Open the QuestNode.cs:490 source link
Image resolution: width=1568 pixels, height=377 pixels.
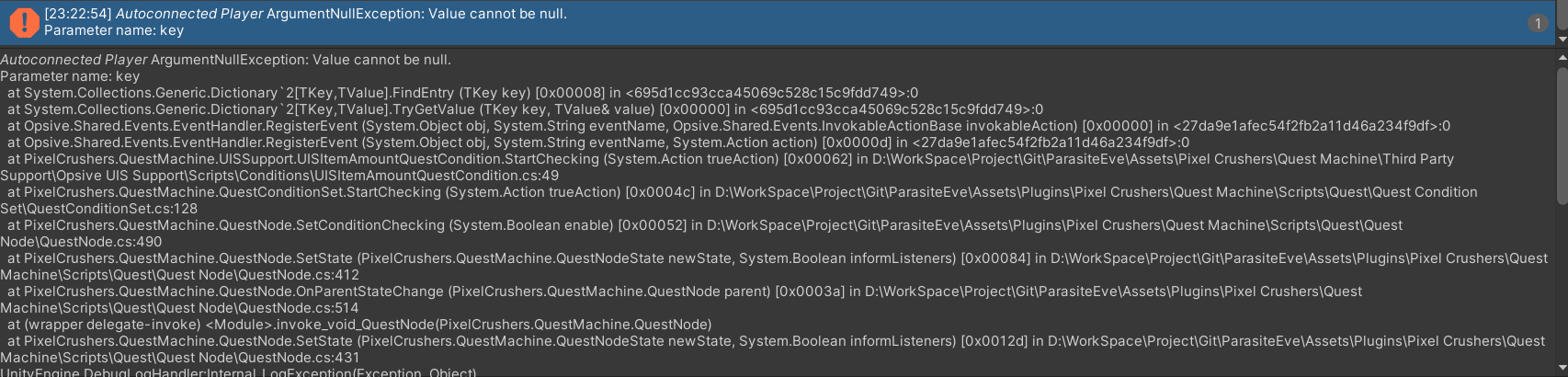click(x=81, y=242)
